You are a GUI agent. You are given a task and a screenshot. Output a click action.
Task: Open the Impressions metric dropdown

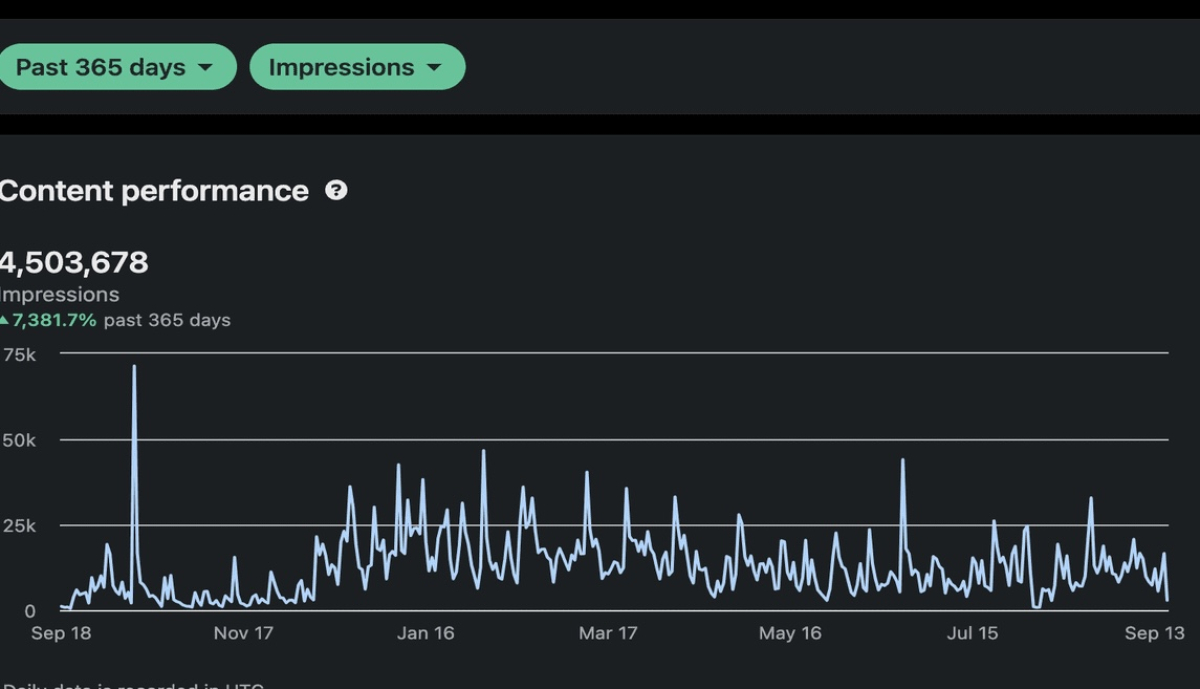[x=356, y=67]
